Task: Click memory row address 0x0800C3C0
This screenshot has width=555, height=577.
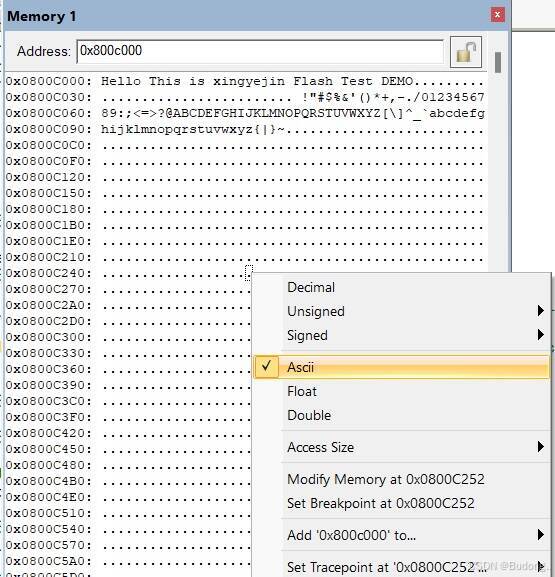Action: pyautogui.click(x=48, y=401)
